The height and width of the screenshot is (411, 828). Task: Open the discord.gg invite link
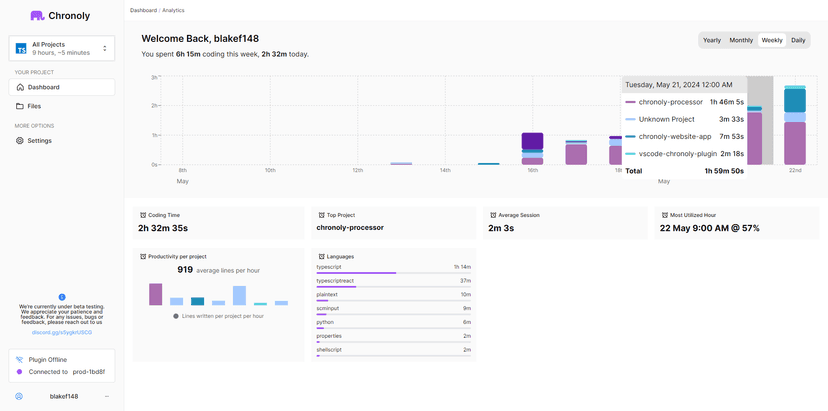pyautogui.click(x=62, y=332)
